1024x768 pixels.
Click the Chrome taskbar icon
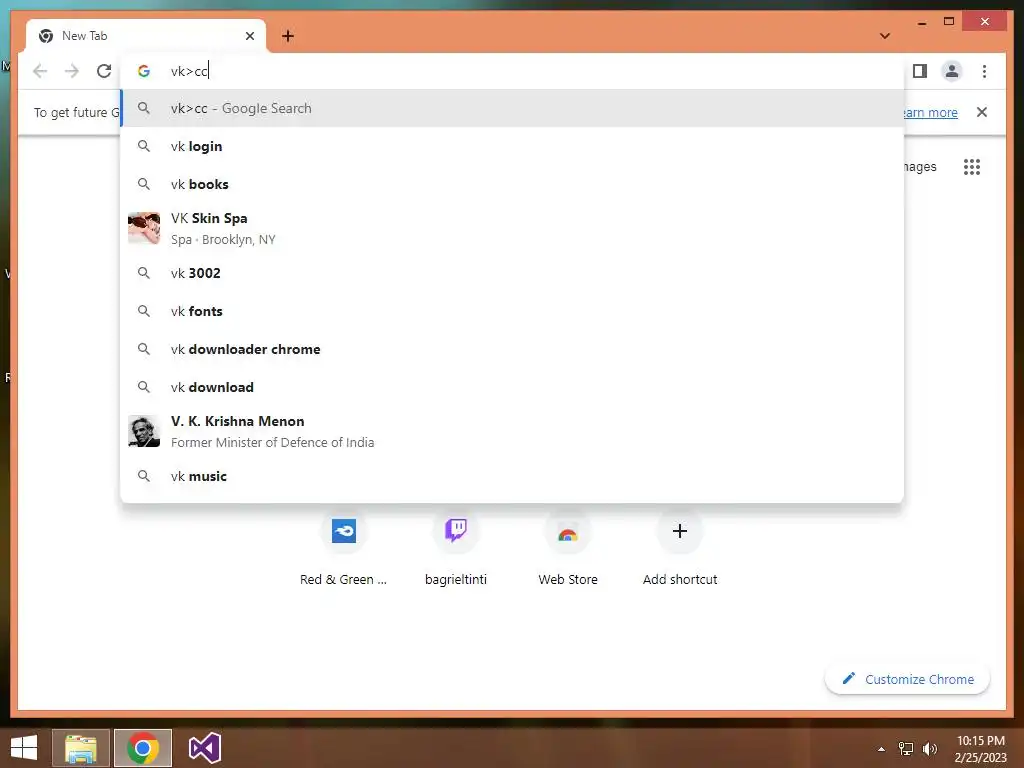click(143, 748)
